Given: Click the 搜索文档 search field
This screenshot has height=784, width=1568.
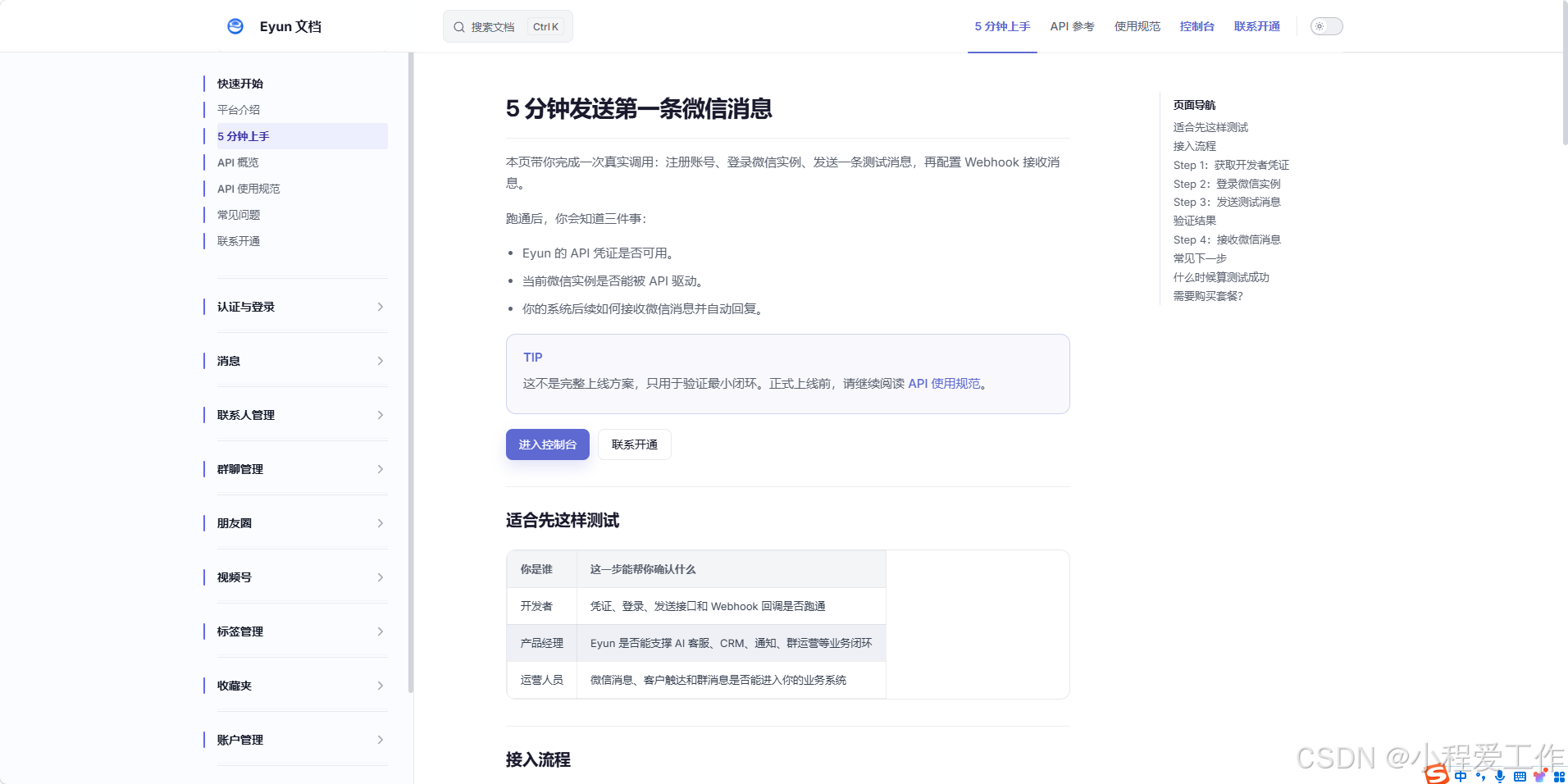Looking at the screenshot, I should pos(508,26).
